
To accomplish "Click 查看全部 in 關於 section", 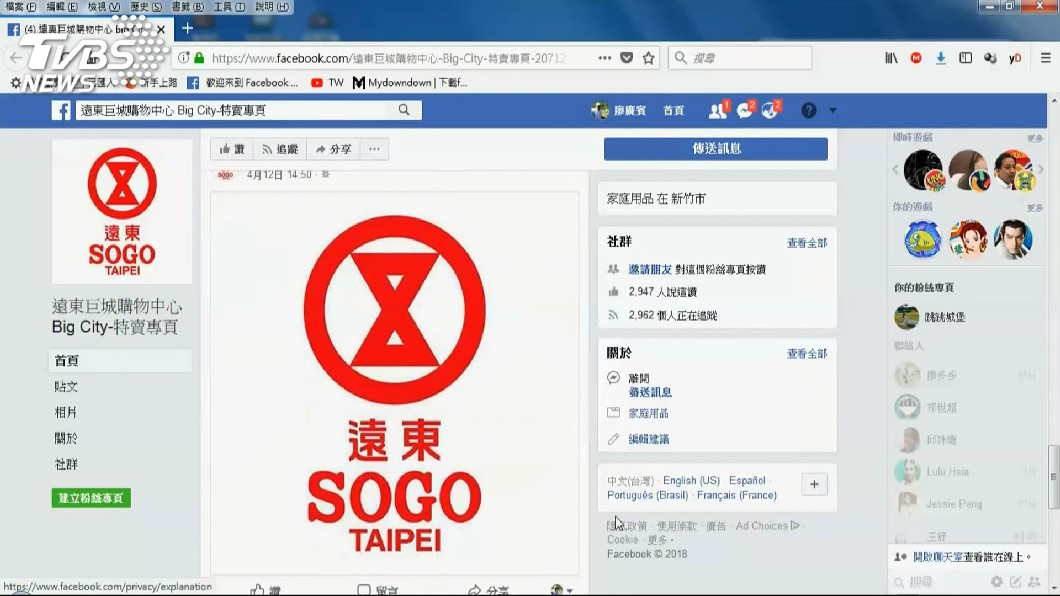I will pos(806,353).
